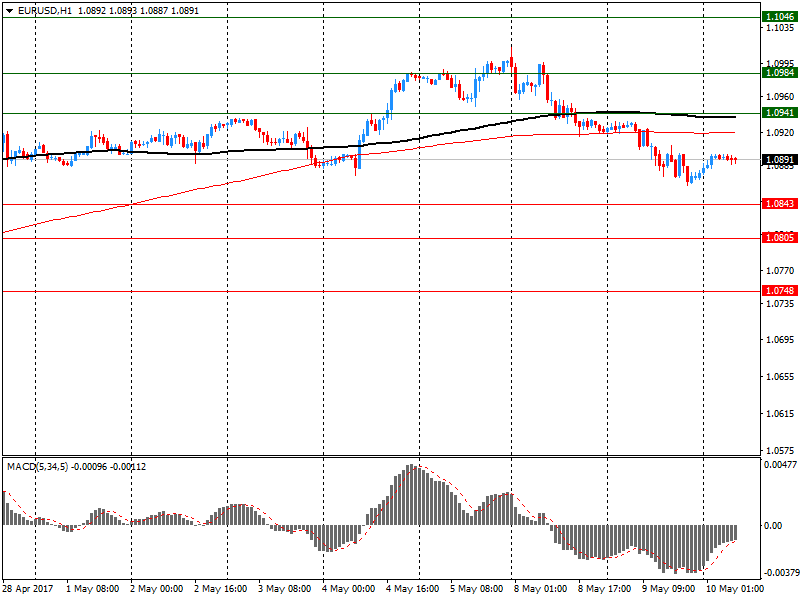
Task: Select the MACD zero level 0.00 label
Action: (x=773, y=526)
